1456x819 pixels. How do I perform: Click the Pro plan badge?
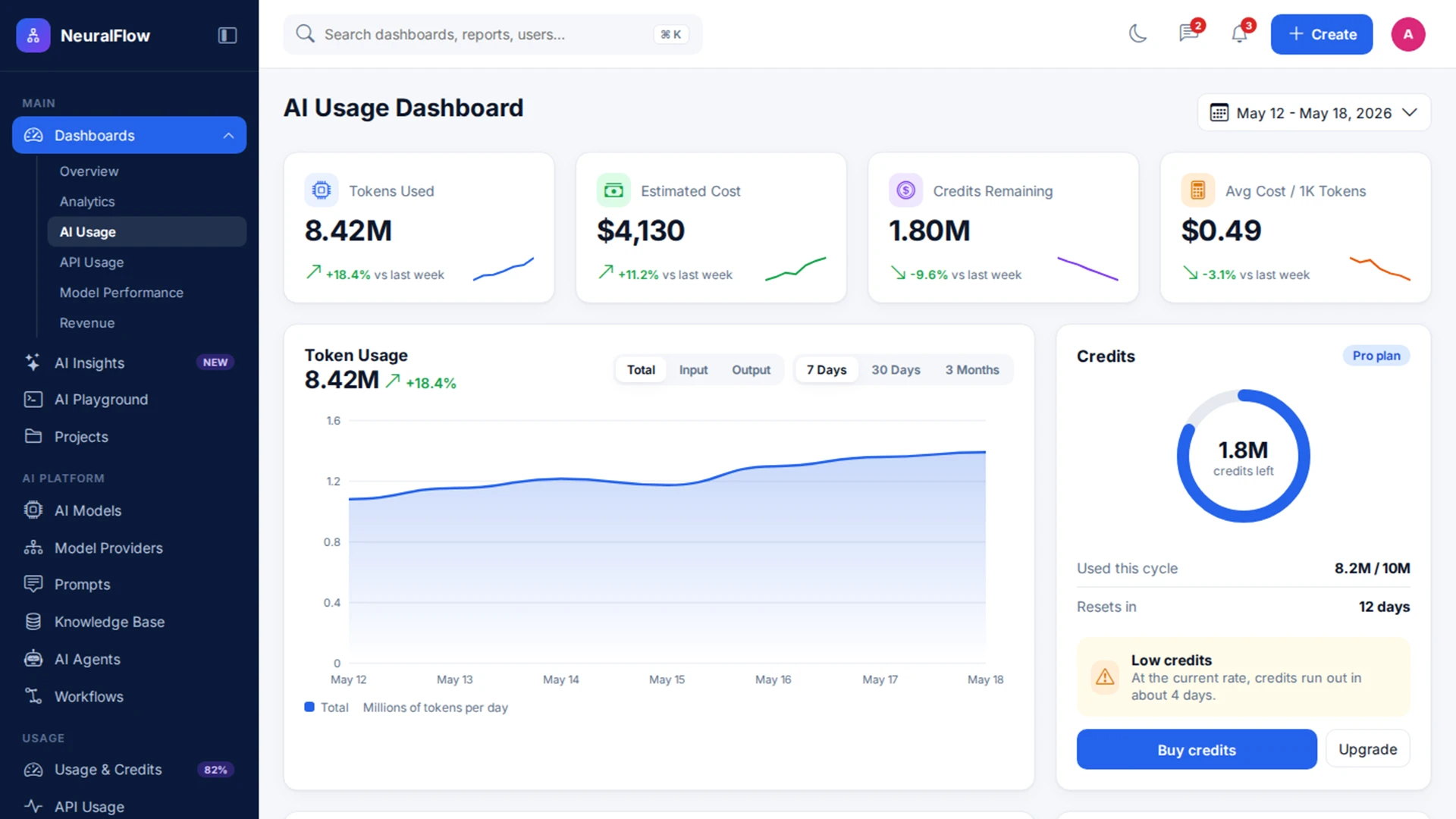[x=1376, y=356]
